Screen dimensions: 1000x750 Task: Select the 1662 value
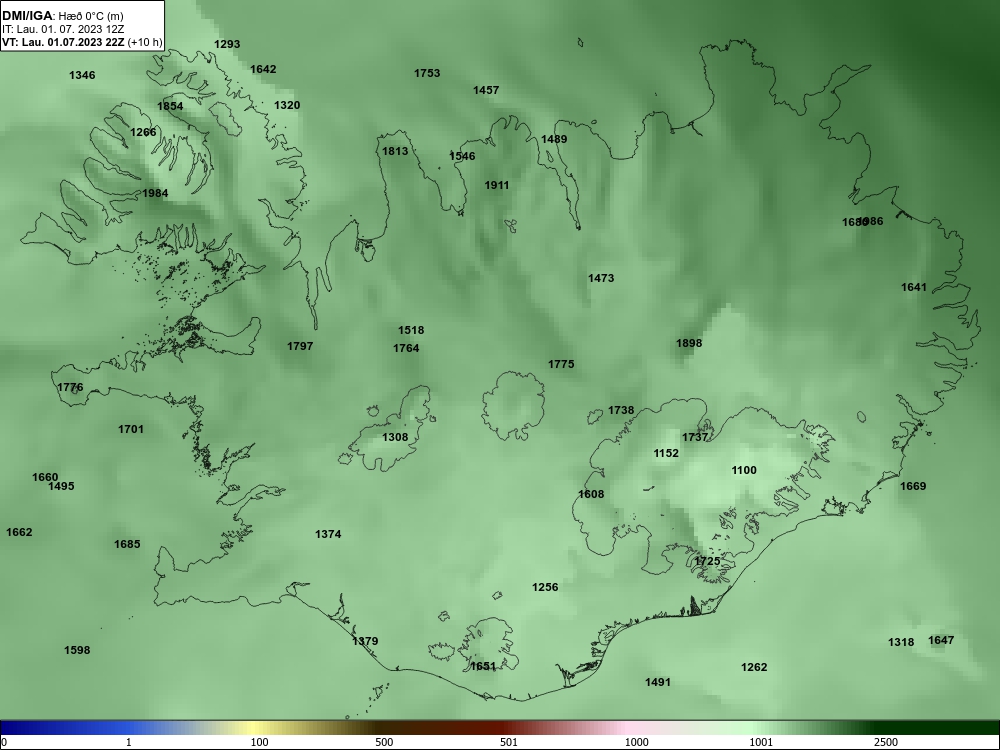pos(19,533)
